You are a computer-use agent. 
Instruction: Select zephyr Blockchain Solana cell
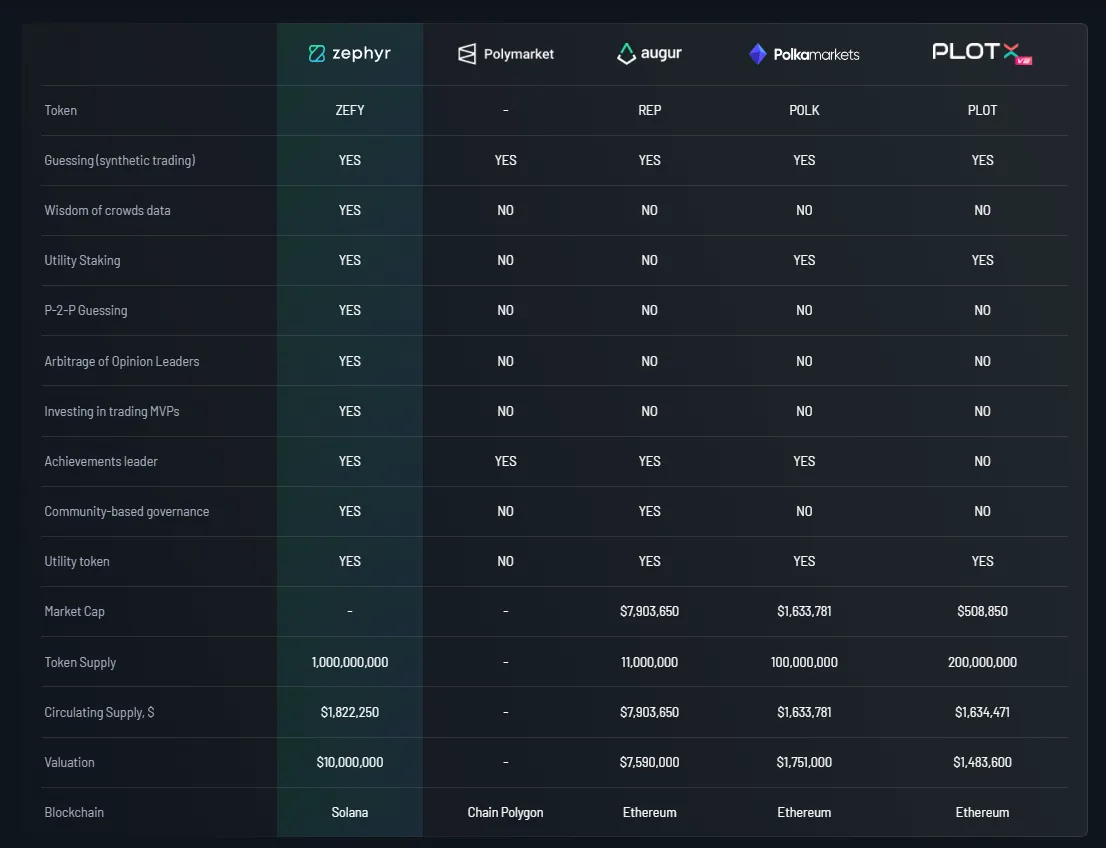350,813
